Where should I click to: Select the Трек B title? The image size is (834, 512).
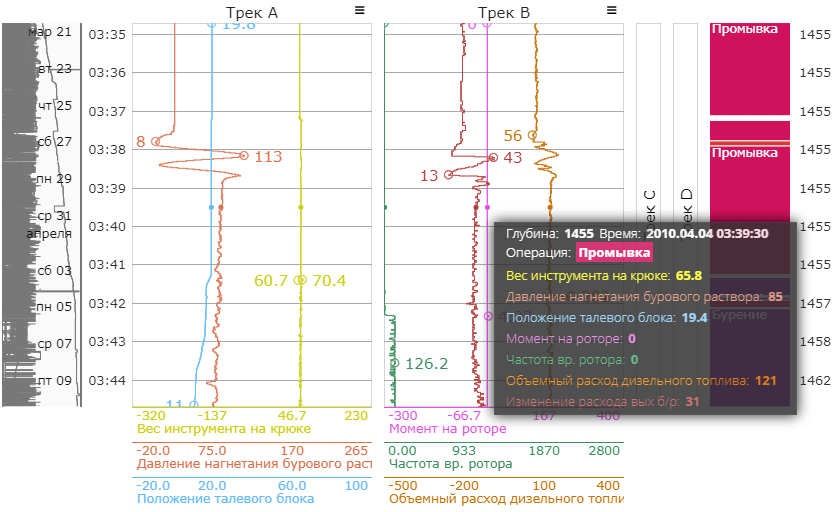coord(504,13)
